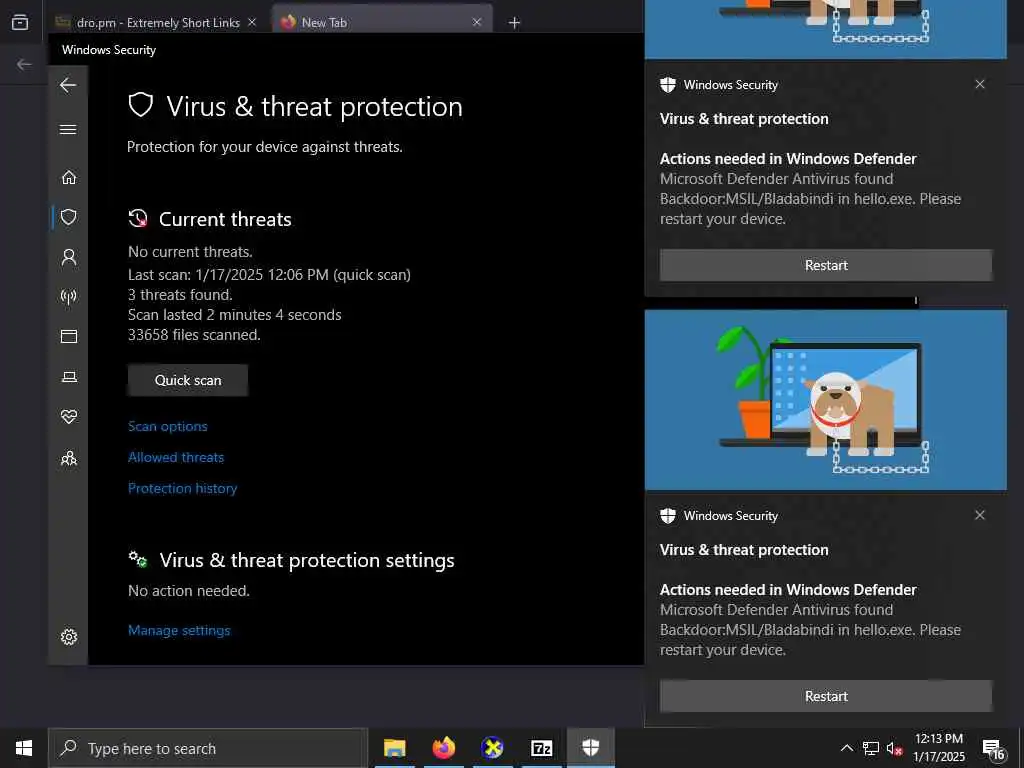This screenshot has width=1024, height=768.
Task: Open Scan options link
Action: coord(168,426)
